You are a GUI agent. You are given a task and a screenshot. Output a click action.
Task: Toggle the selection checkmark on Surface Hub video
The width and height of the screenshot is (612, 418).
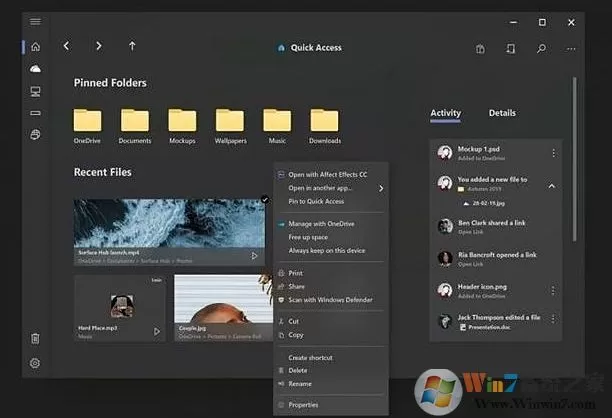(265, 199)
